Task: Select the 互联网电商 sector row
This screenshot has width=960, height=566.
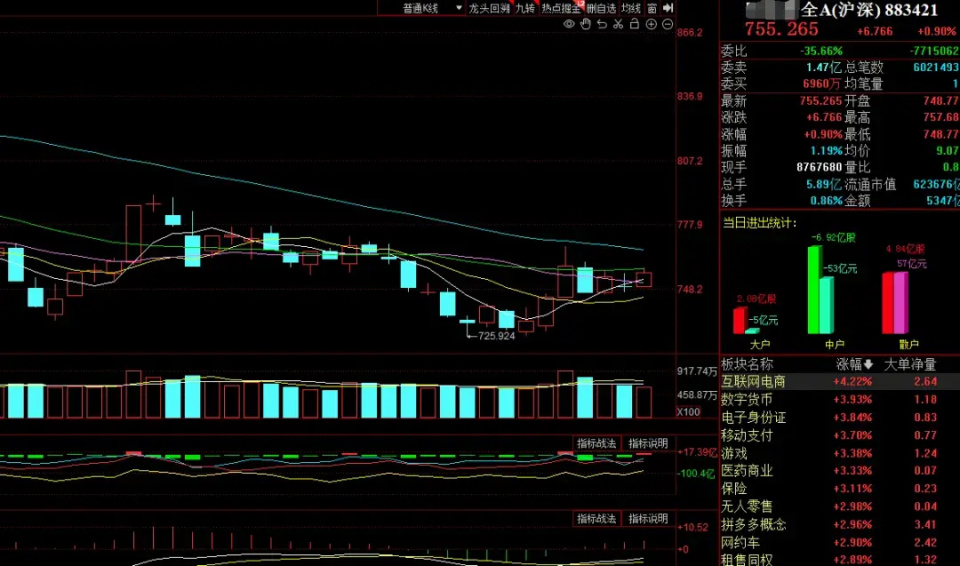Action: (x=840, y=382)
